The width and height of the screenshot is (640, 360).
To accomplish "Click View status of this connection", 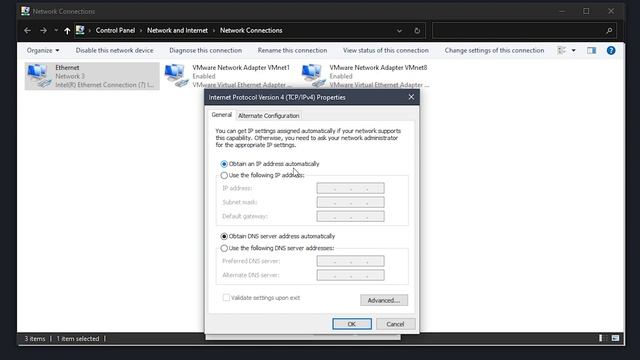I will point(386,51).
